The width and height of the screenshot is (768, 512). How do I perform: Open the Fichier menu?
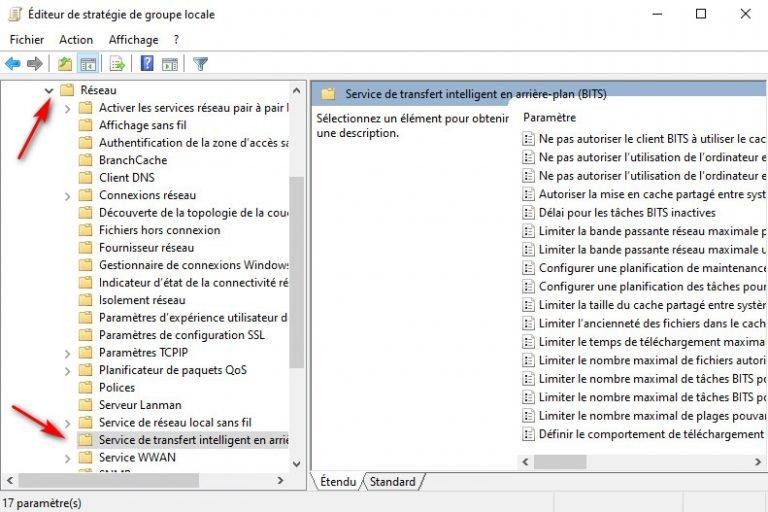click(27, 40)
